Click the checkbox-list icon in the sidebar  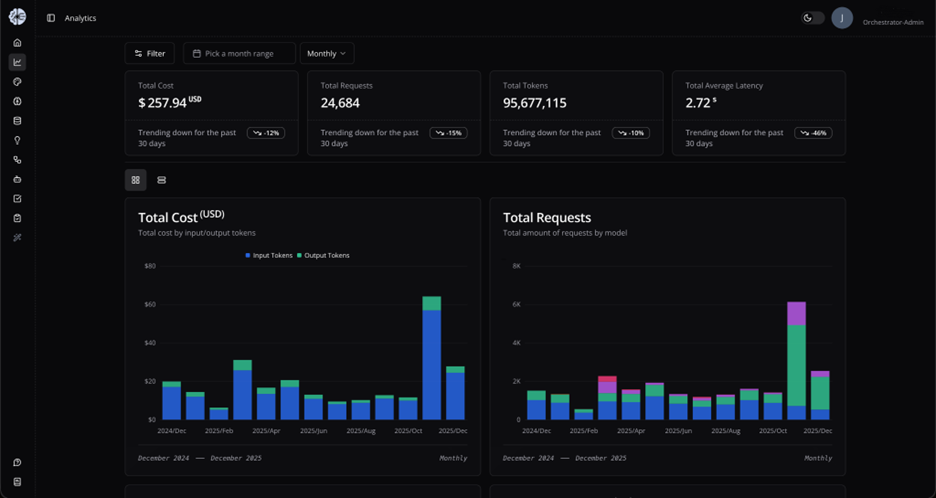tap(17, 199)
